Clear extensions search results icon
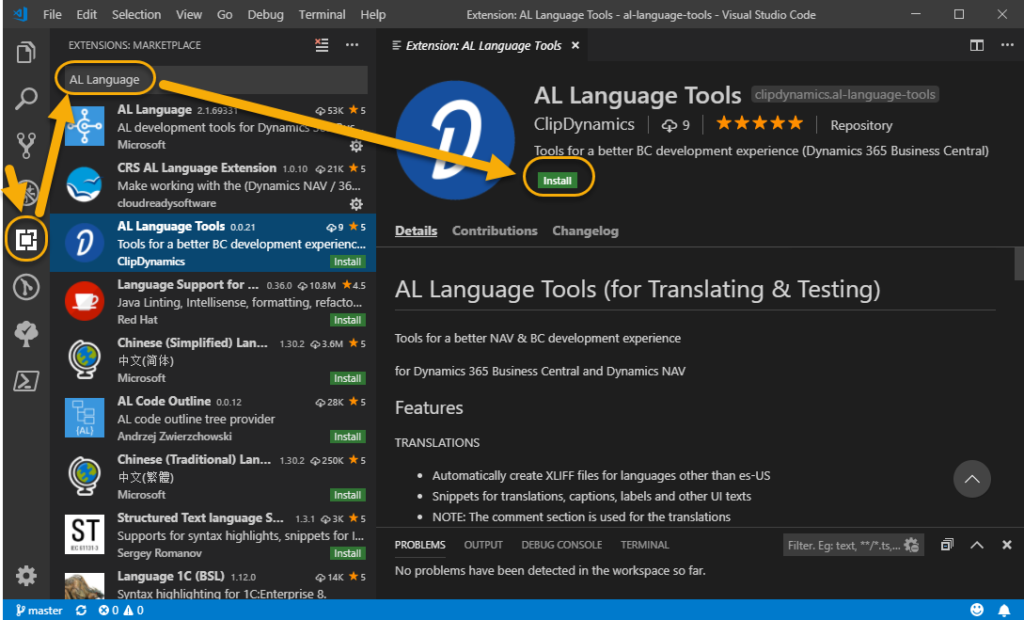The width and height of the screenshot is (1024, 620). (322, 45)
